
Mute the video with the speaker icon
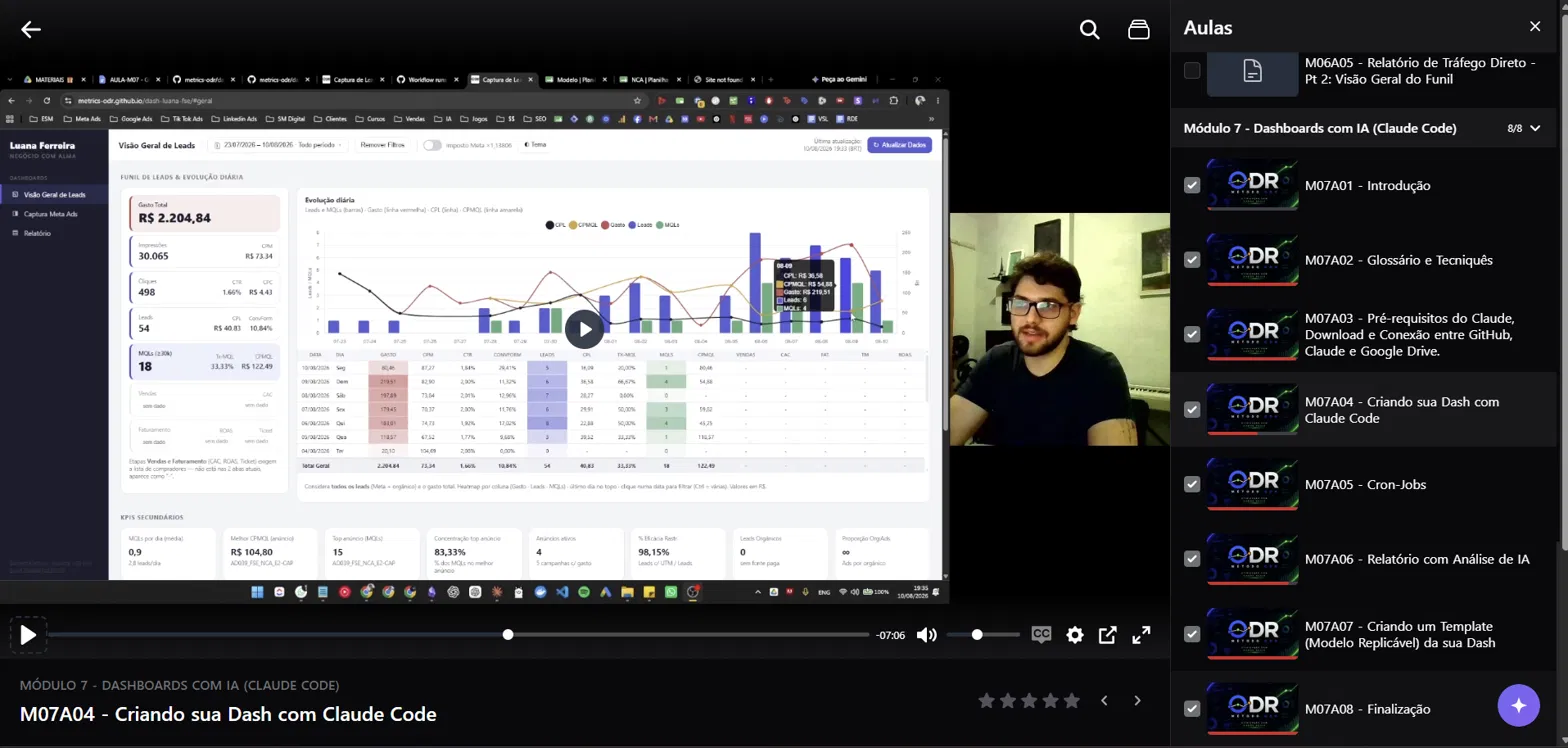(x=927, y=635)
